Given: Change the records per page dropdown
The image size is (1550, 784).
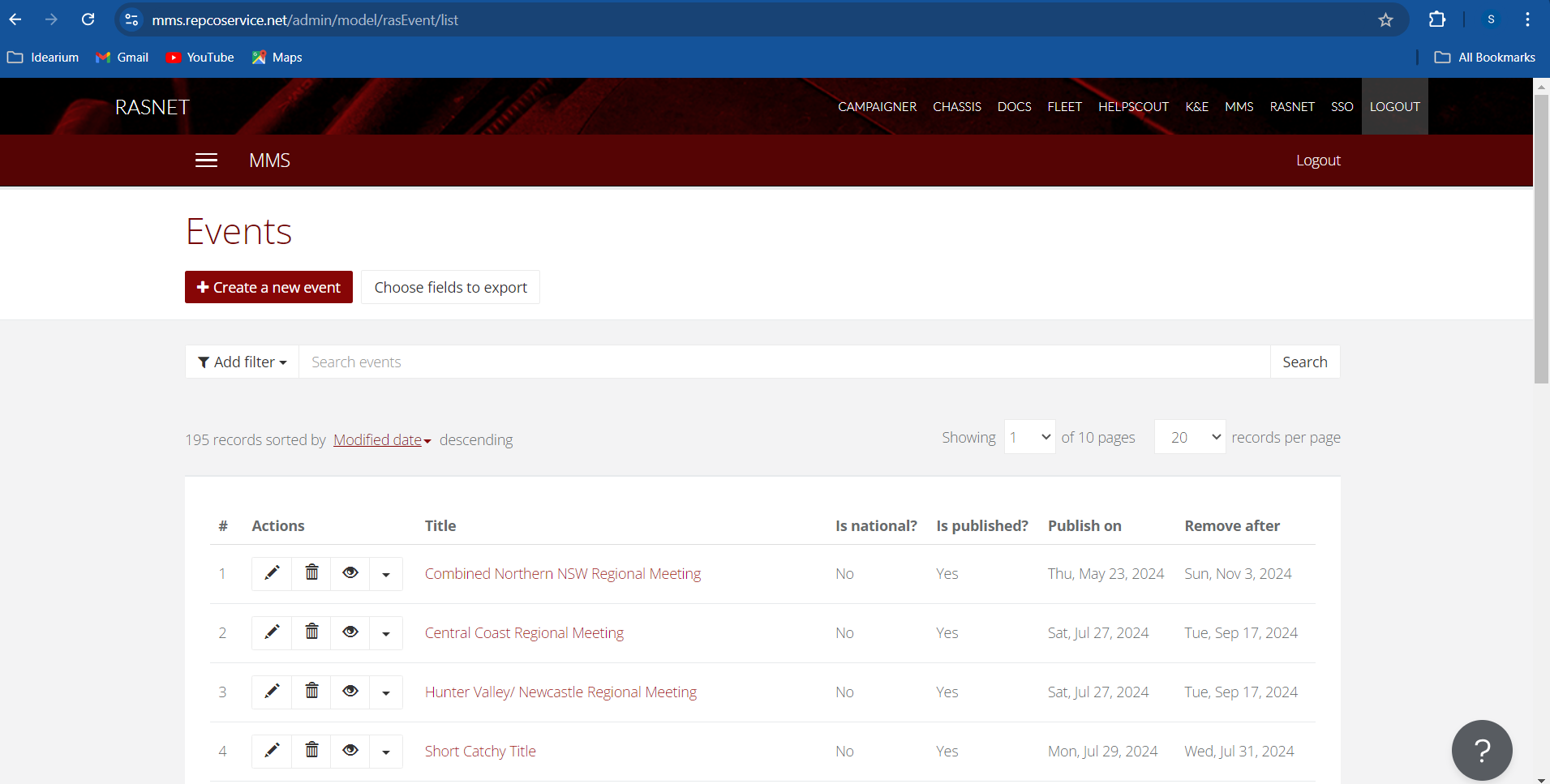Looking at the screenshot, I should coord(1190,437).
